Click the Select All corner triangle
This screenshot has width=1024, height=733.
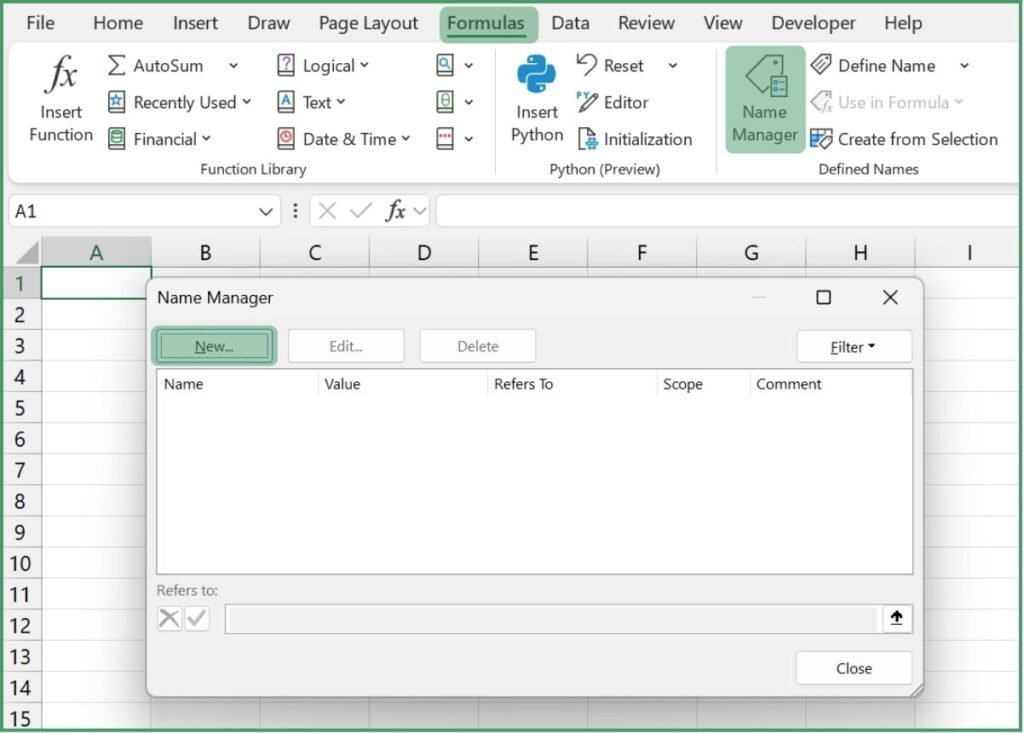[x=27, y=252]
